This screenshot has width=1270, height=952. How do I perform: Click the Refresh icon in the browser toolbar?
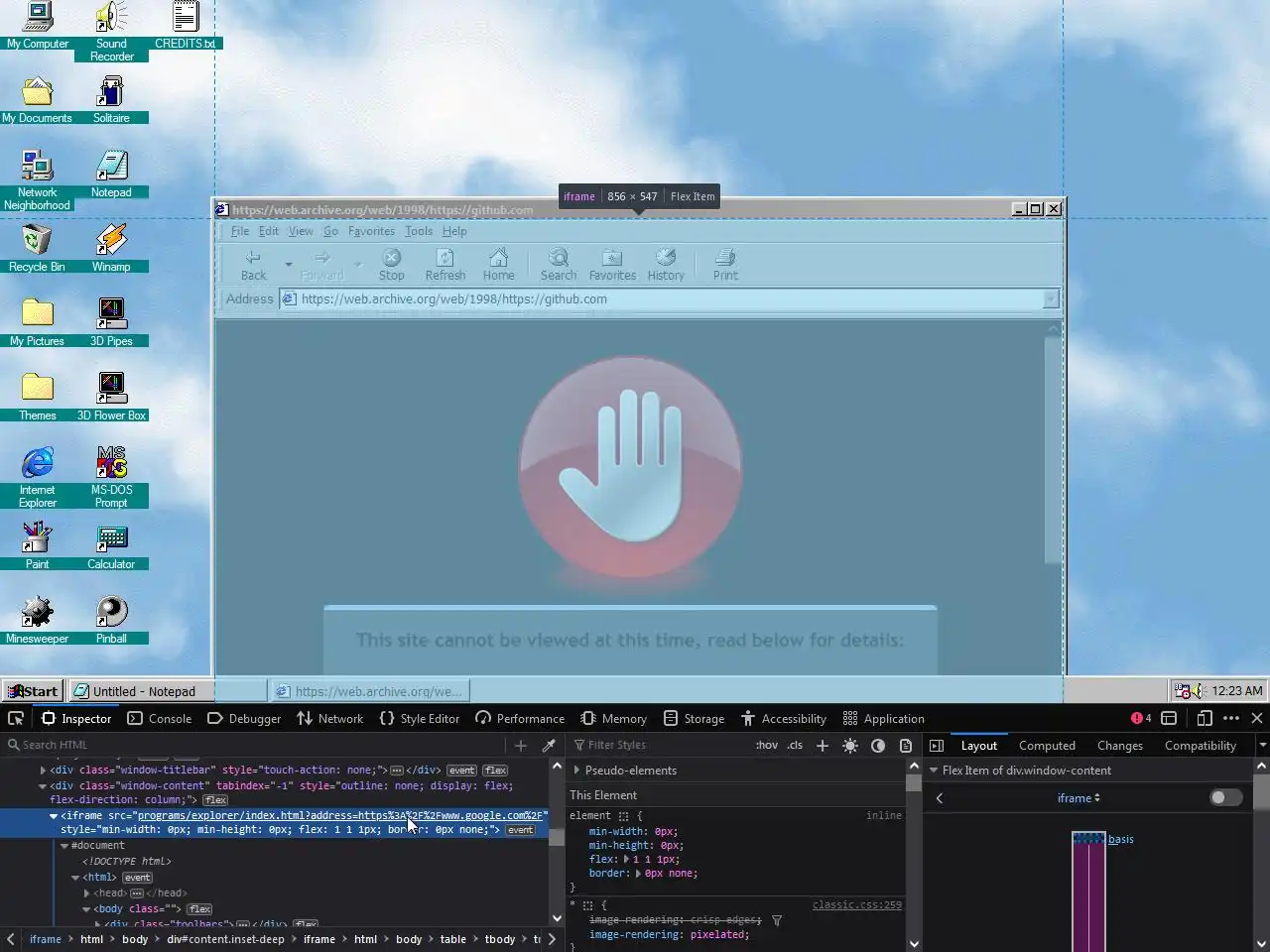click(445, 257)
